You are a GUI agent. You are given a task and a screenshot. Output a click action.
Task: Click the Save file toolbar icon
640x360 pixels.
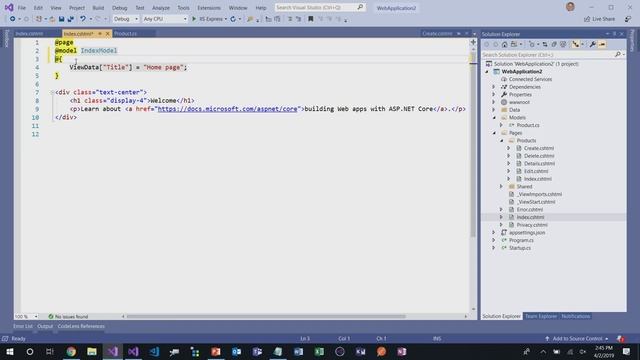click(61, 19)
